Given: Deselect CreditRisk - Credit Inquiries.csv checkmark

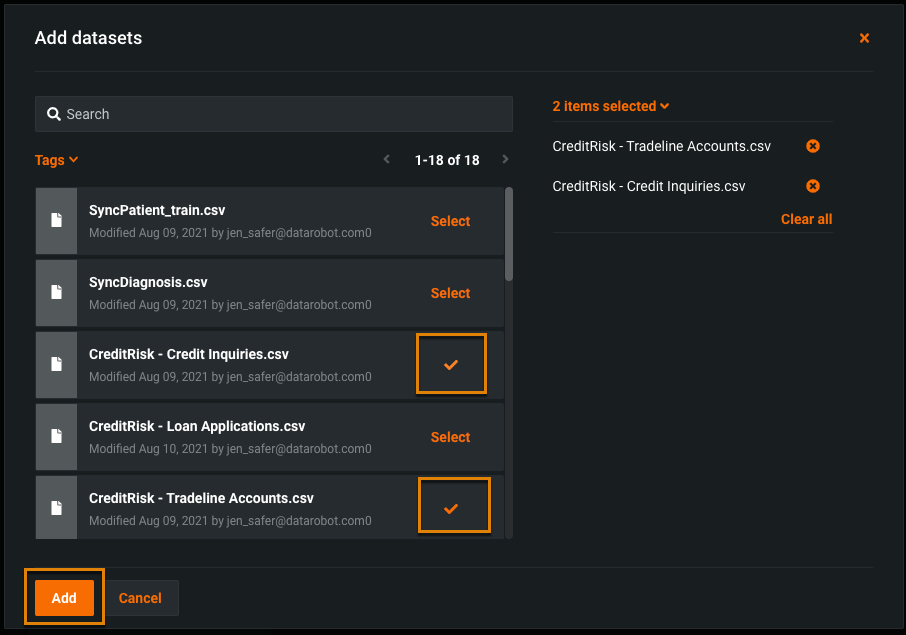Looking at the screenshot, I should (x=451, y=365).
